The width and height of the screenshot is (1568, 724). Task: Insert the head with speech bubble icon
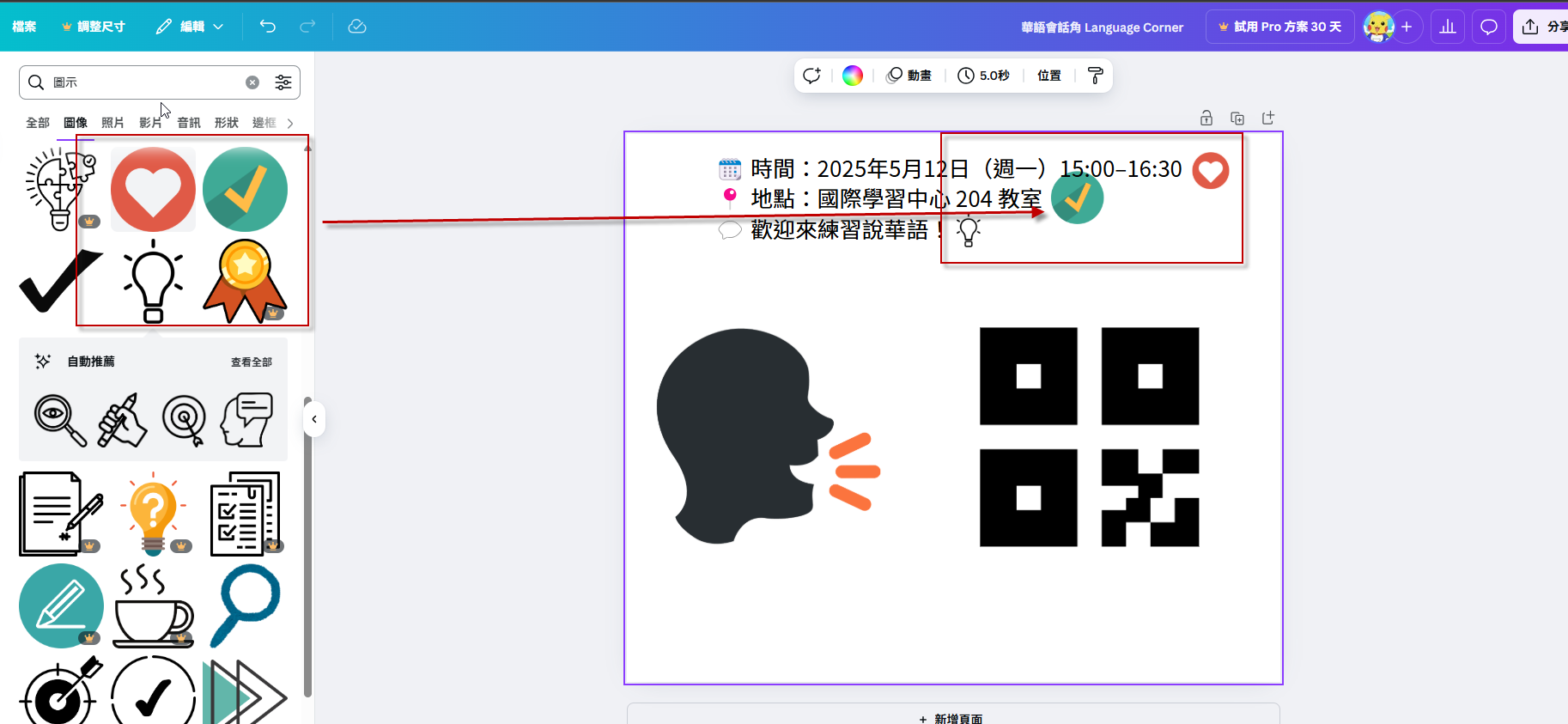pyautogui.click(x=246, y=420)
